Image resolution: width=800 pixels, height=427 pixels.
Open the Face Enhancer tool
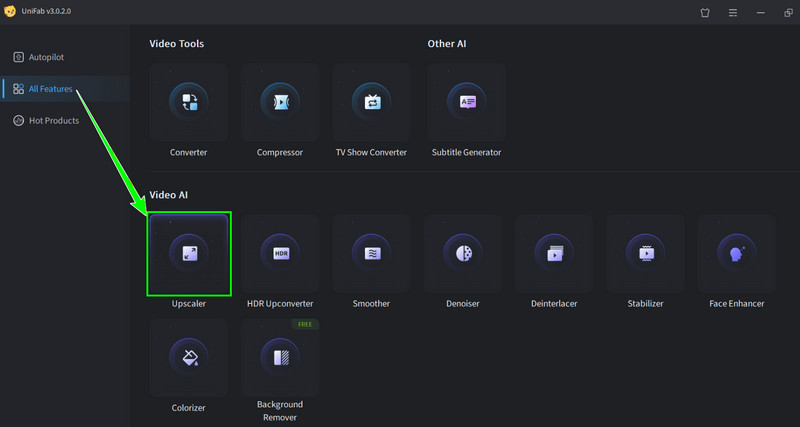[x=737, y=254]
